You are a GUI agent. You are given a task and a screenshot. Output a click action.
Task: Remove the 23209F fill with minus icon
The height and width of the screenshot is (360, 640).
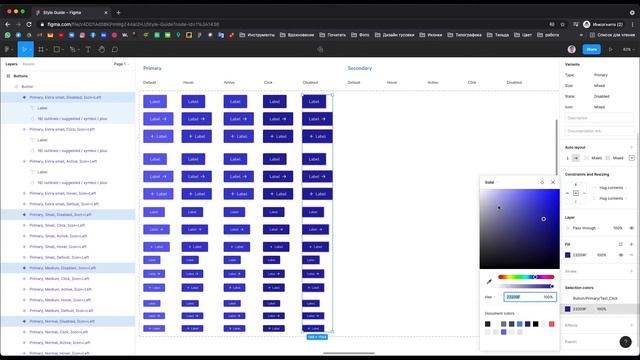pyautogui.click(x=631, y=255)
